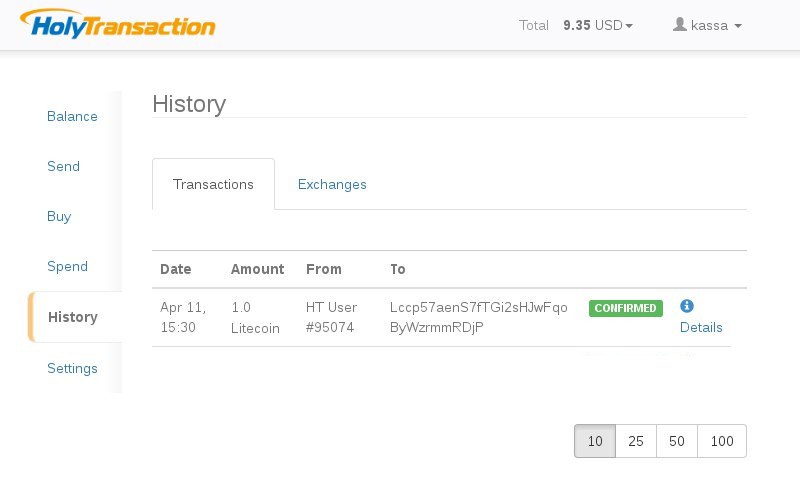Open the Details link for the Litecoin transaction
Image resolution: width=800 pixels, height=494 pixels.
pyautogui.click(x=701, y=327)
